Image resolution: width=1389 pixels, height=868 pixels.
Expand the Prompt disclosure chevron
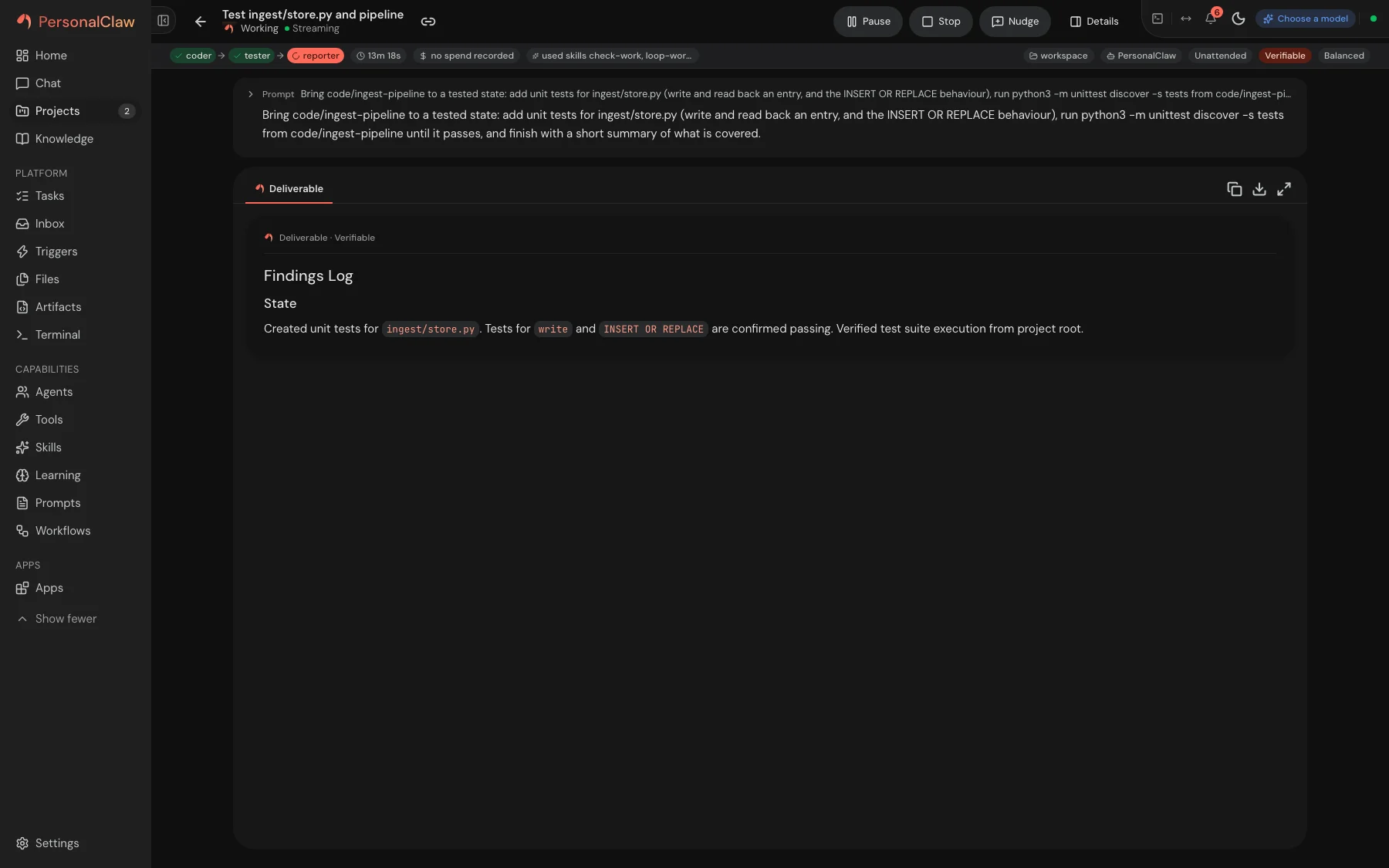251,94
